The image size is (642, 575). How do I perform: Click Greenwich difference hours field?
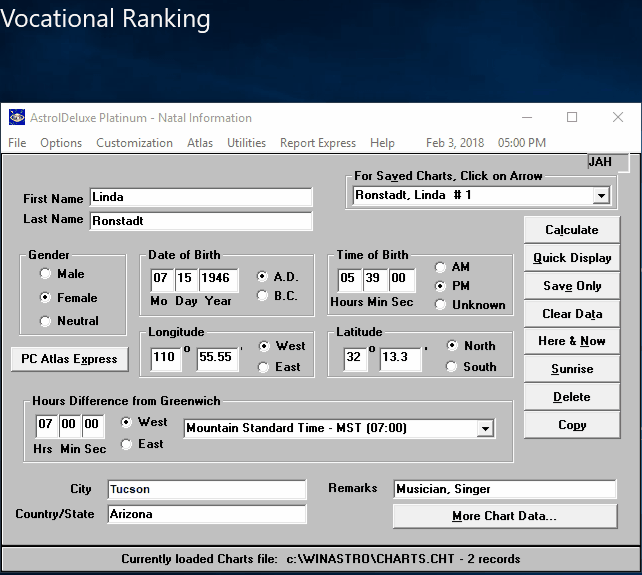coord(47,426)
